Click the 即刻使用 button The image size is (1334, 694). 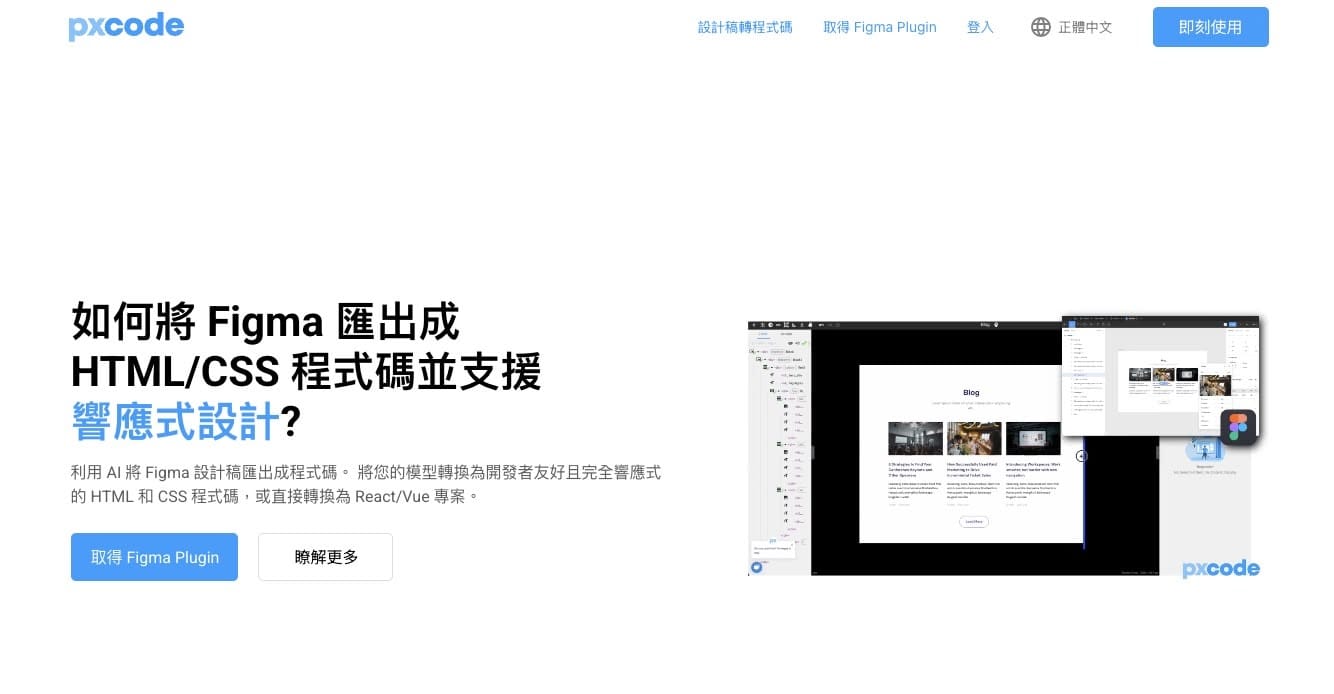click(x=1210, y=27)
